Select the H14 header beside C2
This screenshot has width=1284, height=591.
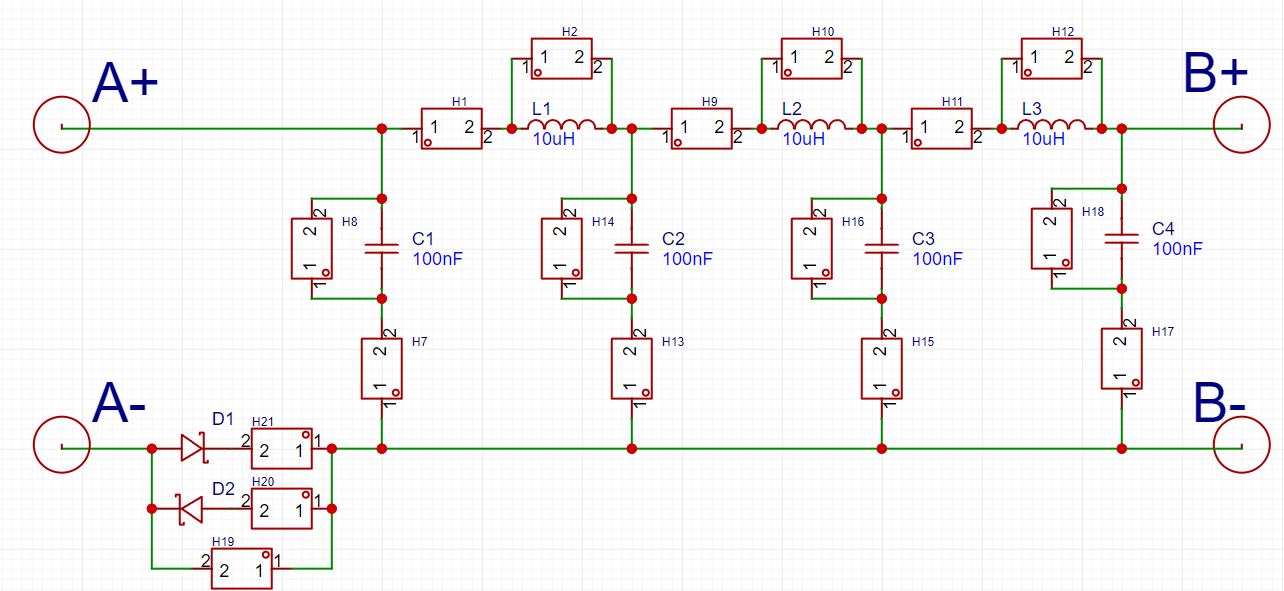[x=562, y=248]
